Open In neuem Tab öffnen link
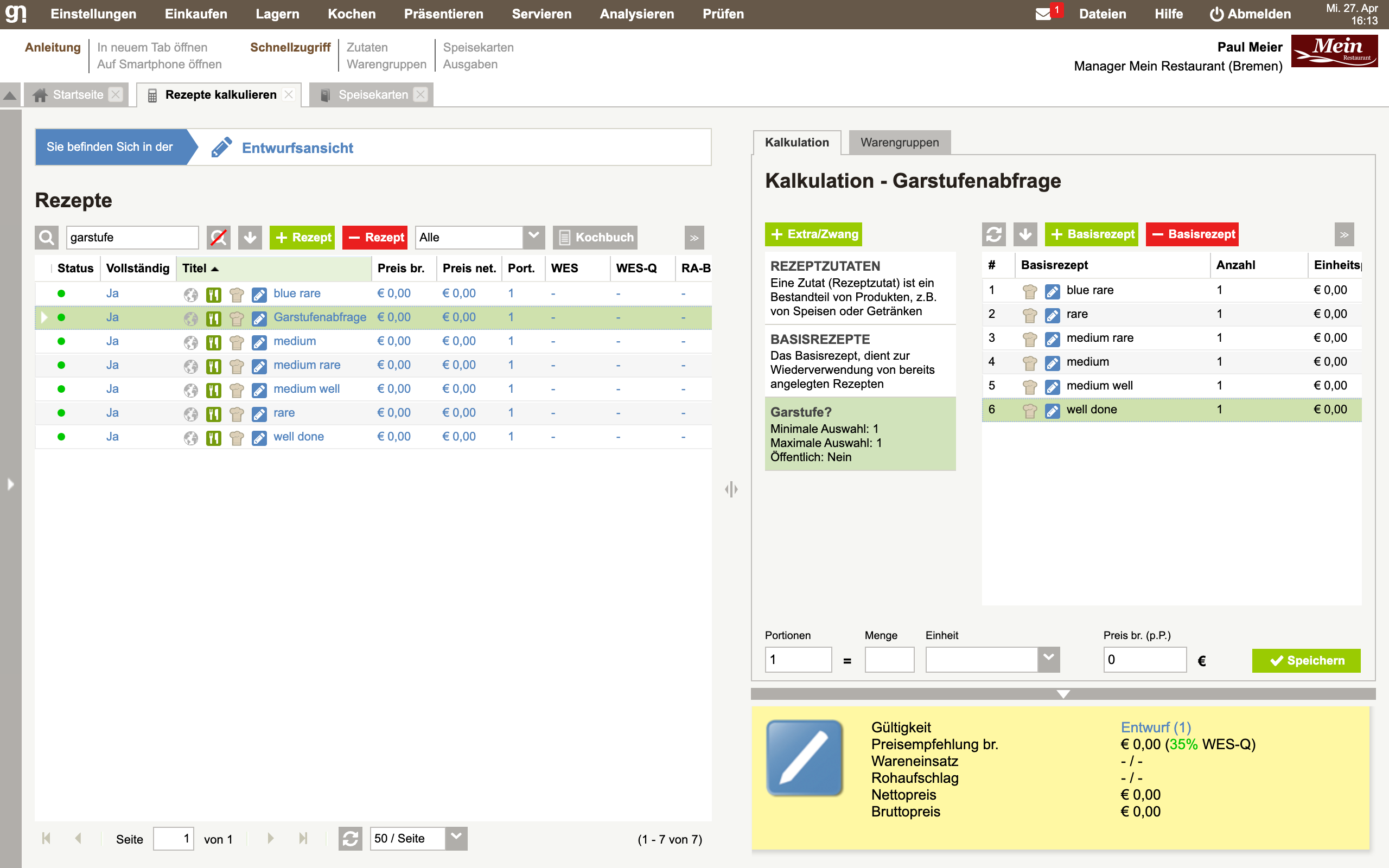The image size is (1389, 868). 152,47
